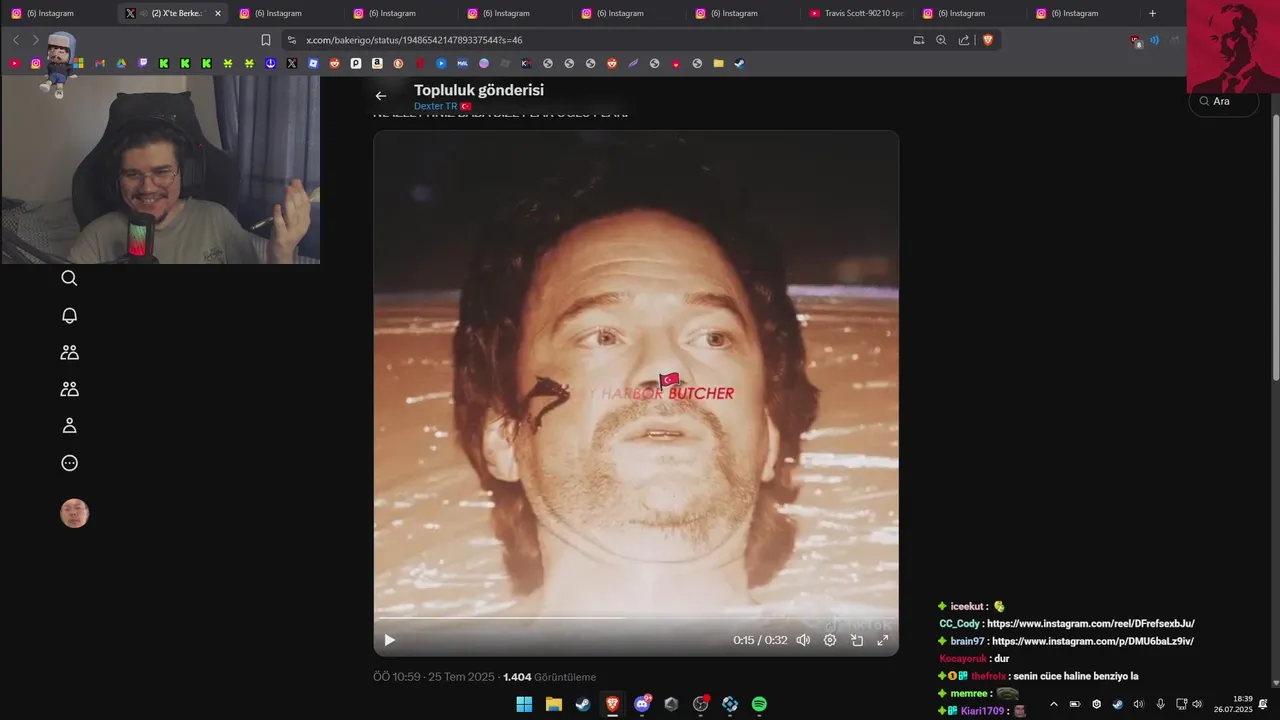The width and height of the screenshot is (1280, 720).
Task: Open the Google Drive bookmark
Action: [x=121, y=63]
